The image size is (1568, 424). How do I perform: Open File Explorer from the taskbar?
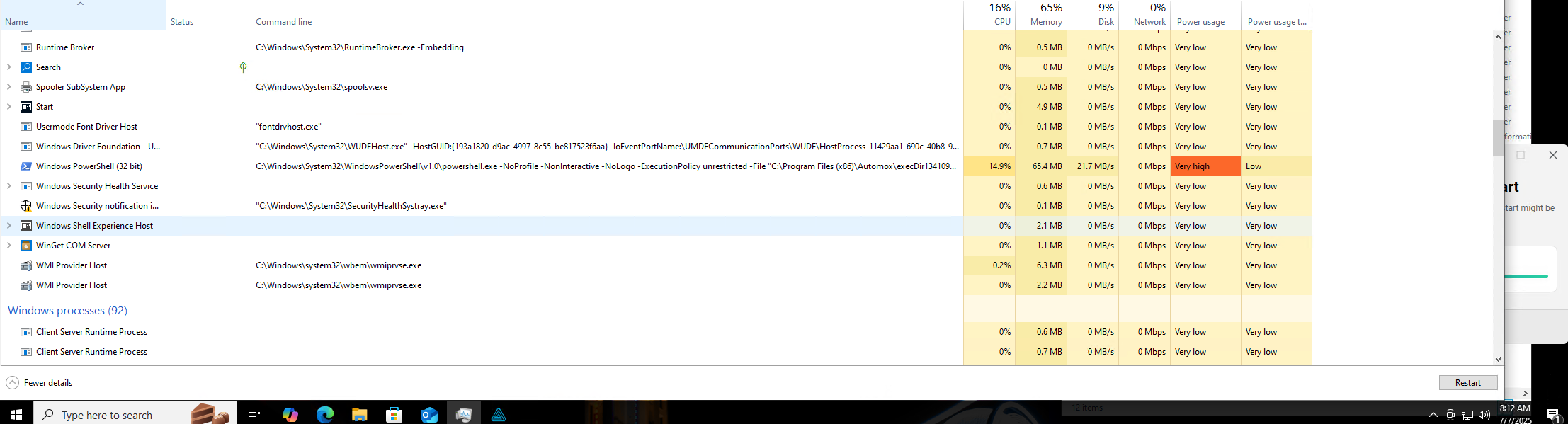[359, 415]
